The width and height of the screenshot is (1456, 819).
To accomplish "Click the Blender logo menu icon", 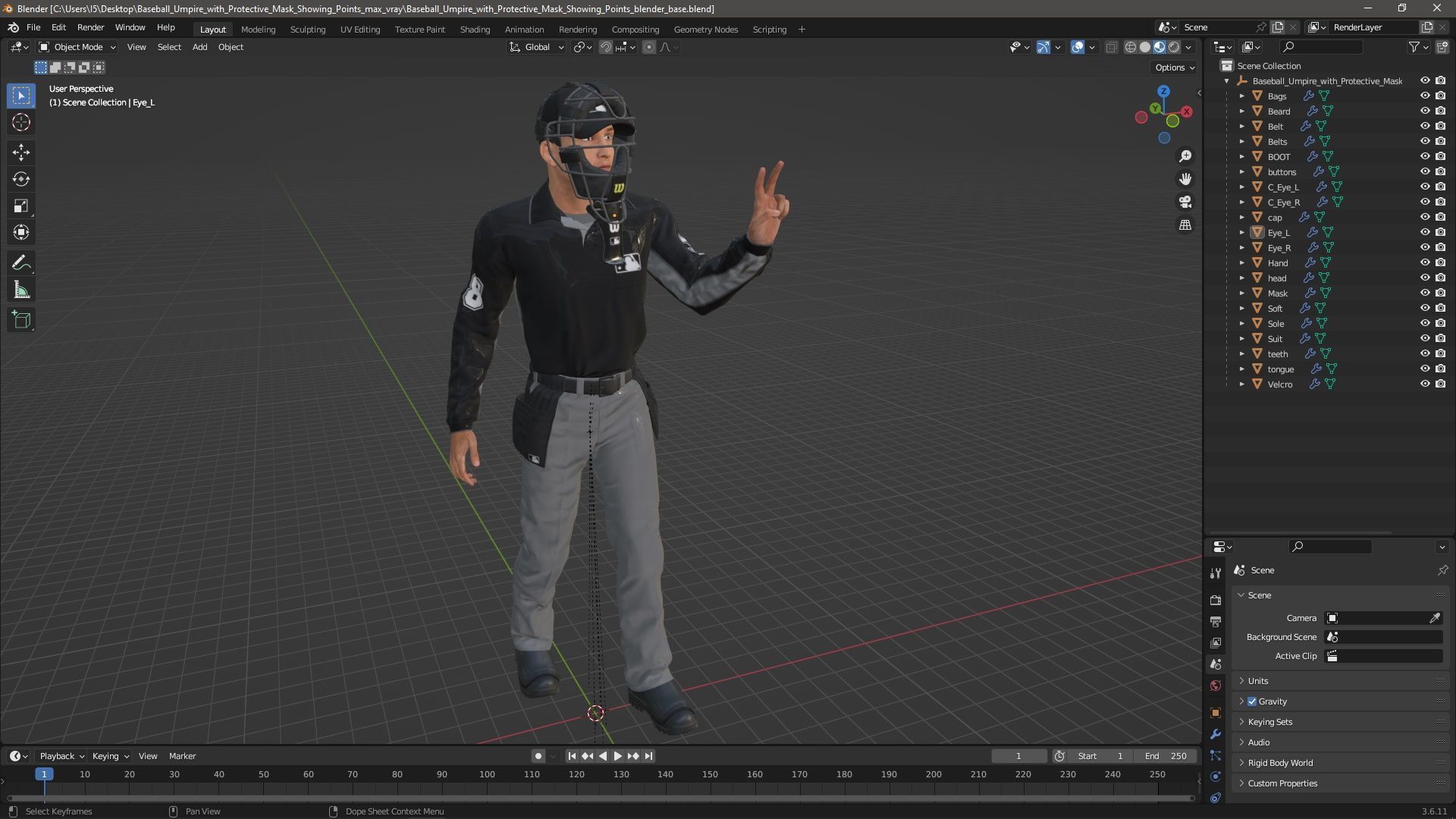I will [x=13, y=27].
